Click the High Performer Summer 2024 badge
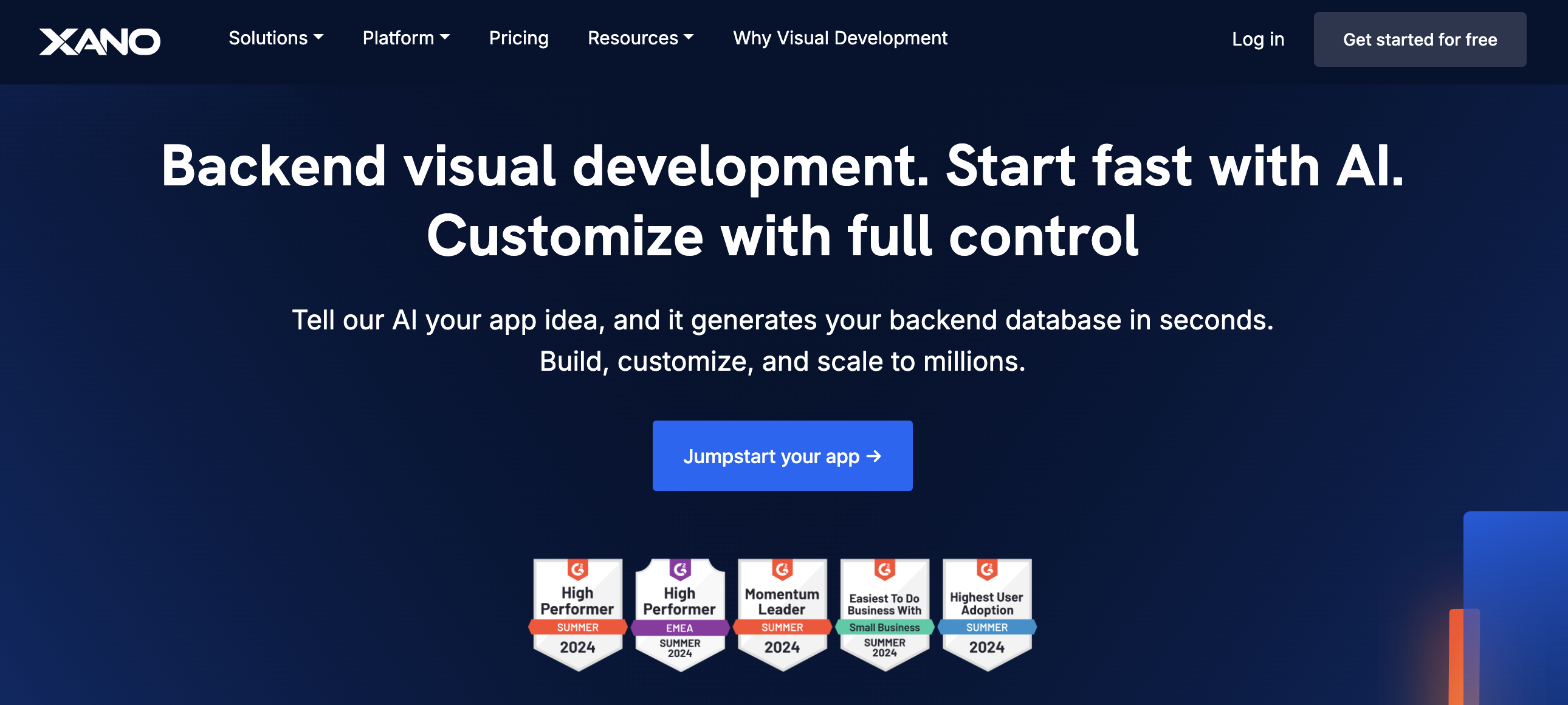 [577, 614]
